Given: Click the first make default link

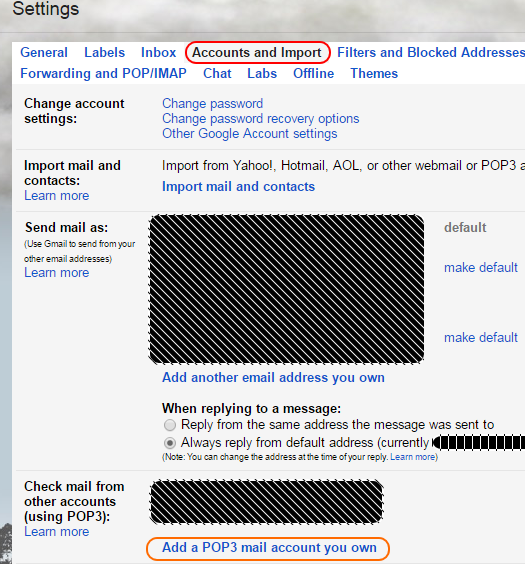Looking at the screenshot, I should (x=481, y=268).
